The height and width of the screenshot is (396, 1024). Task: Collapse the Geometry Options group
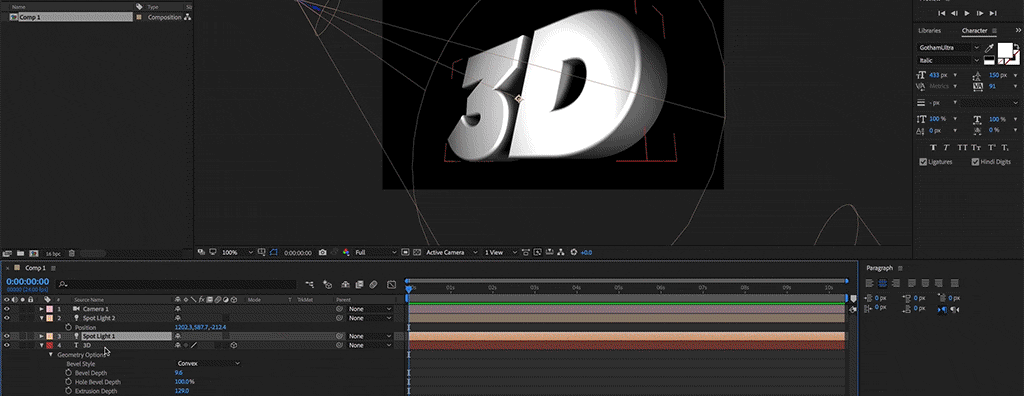coord(51,354)
